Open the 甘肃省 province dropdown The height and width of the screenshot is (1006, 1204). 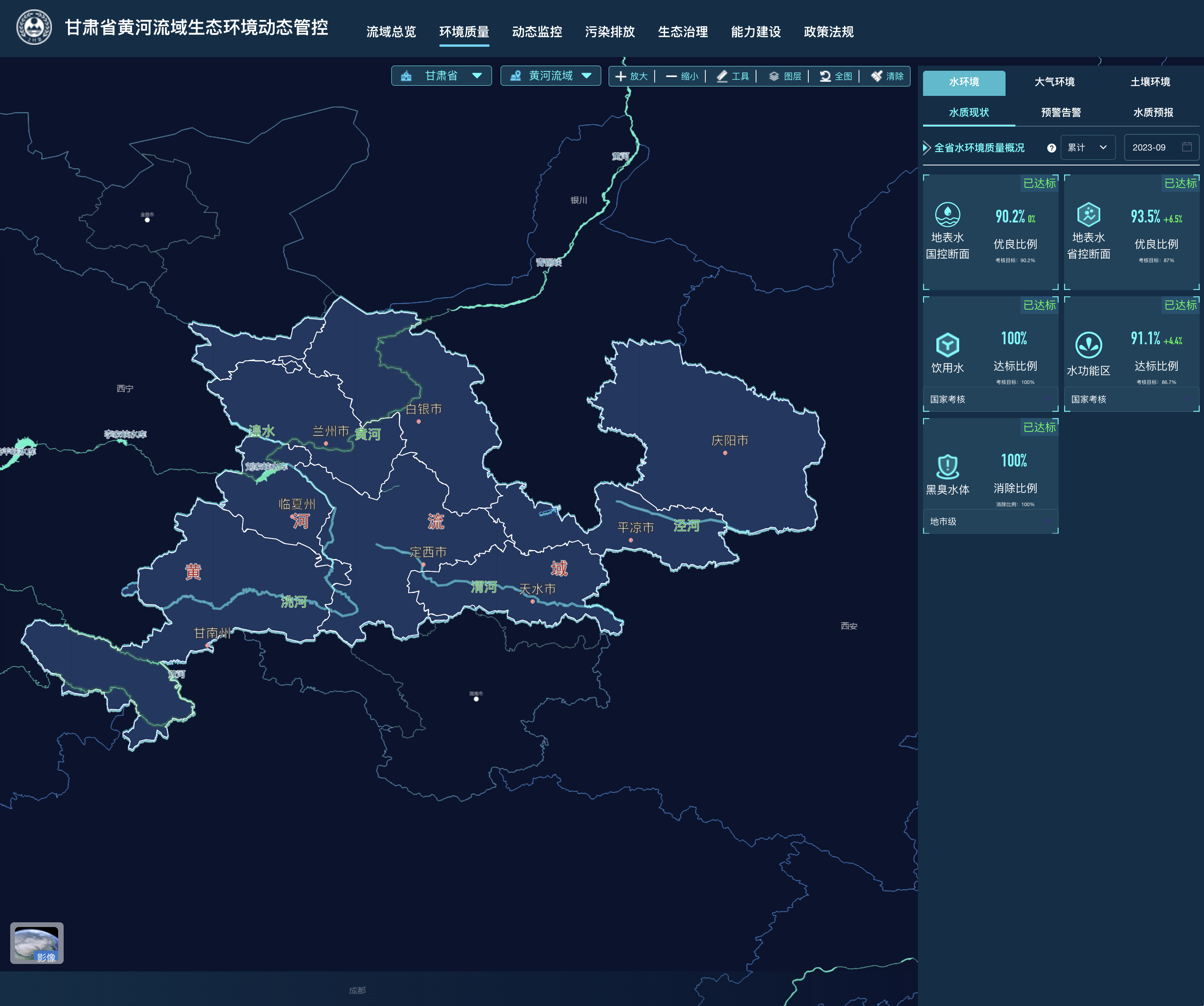[x=441, y=76]
